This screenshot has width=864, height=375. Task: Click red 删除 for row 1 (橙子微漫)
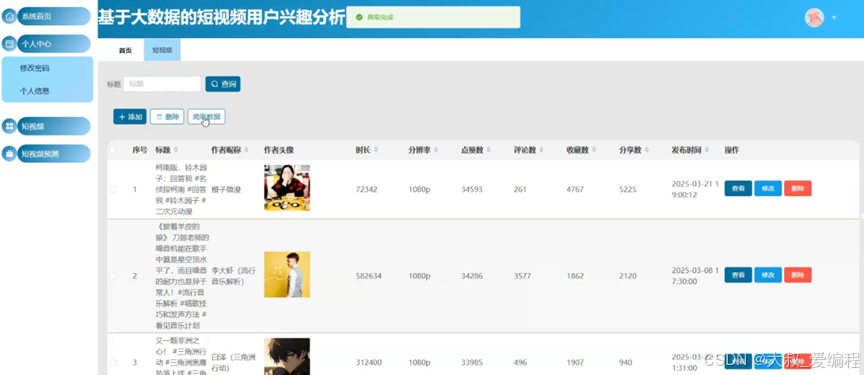797,188
